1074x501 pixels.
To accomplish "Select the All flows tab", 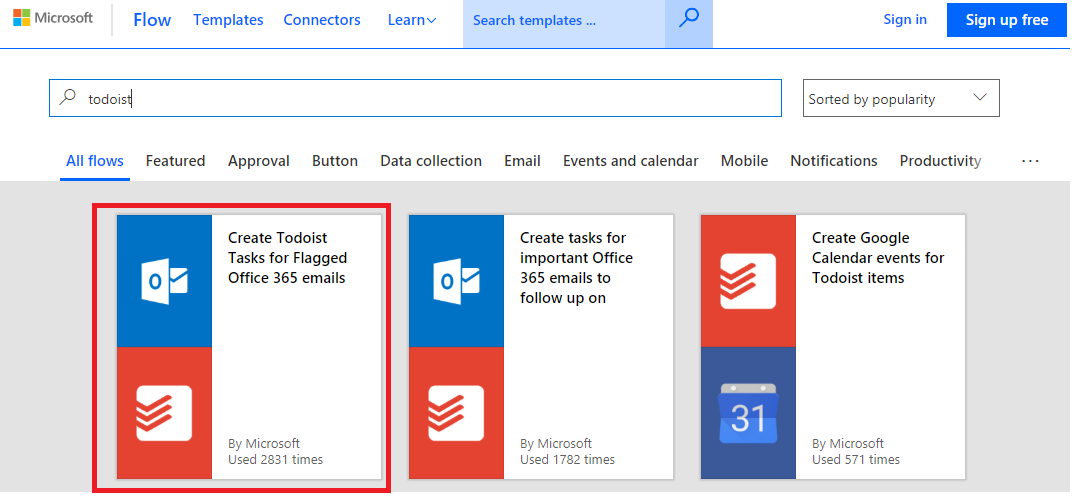I will click(x=95, y=161).
